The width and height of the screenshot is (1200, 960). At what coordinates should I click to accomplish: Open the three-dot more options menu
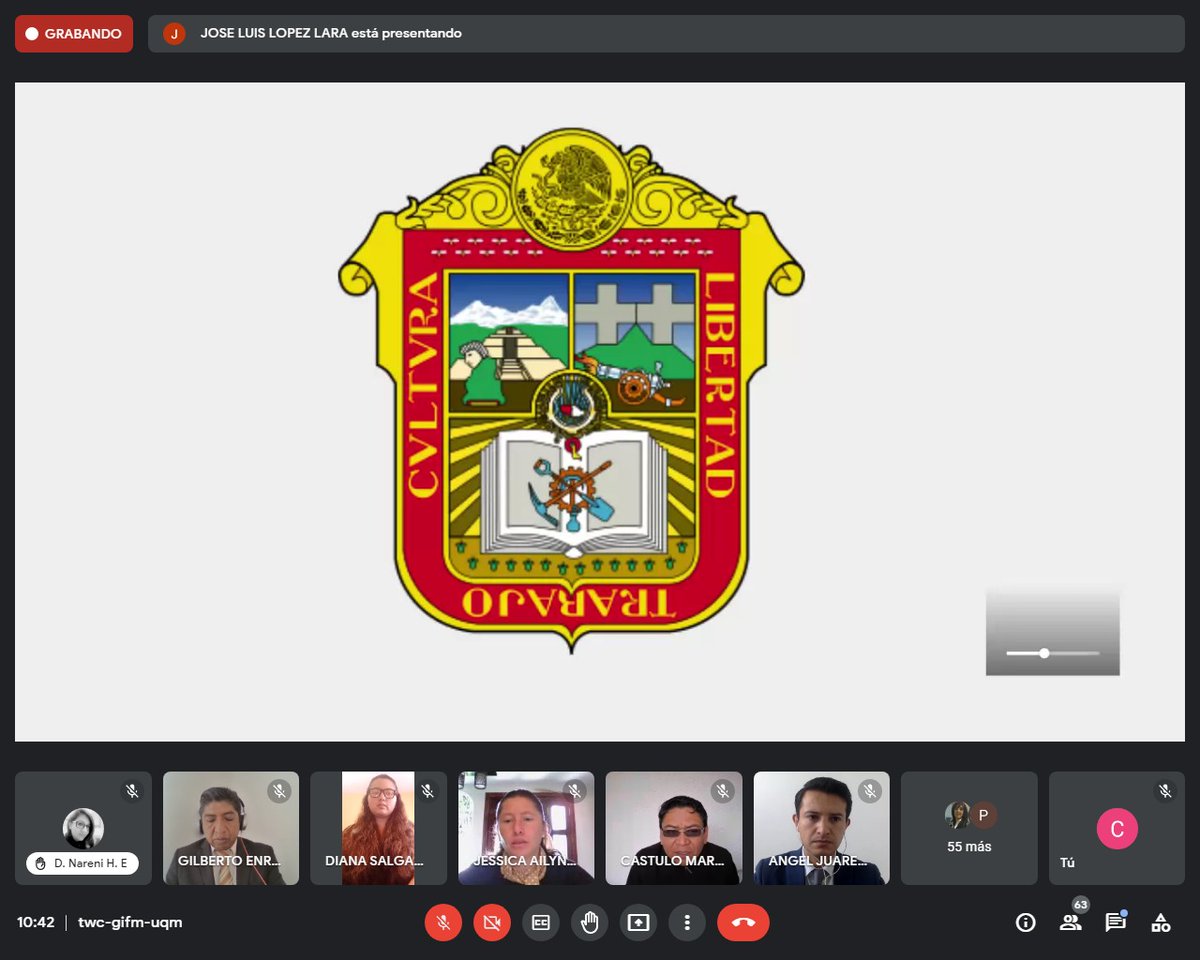[686, 922]
